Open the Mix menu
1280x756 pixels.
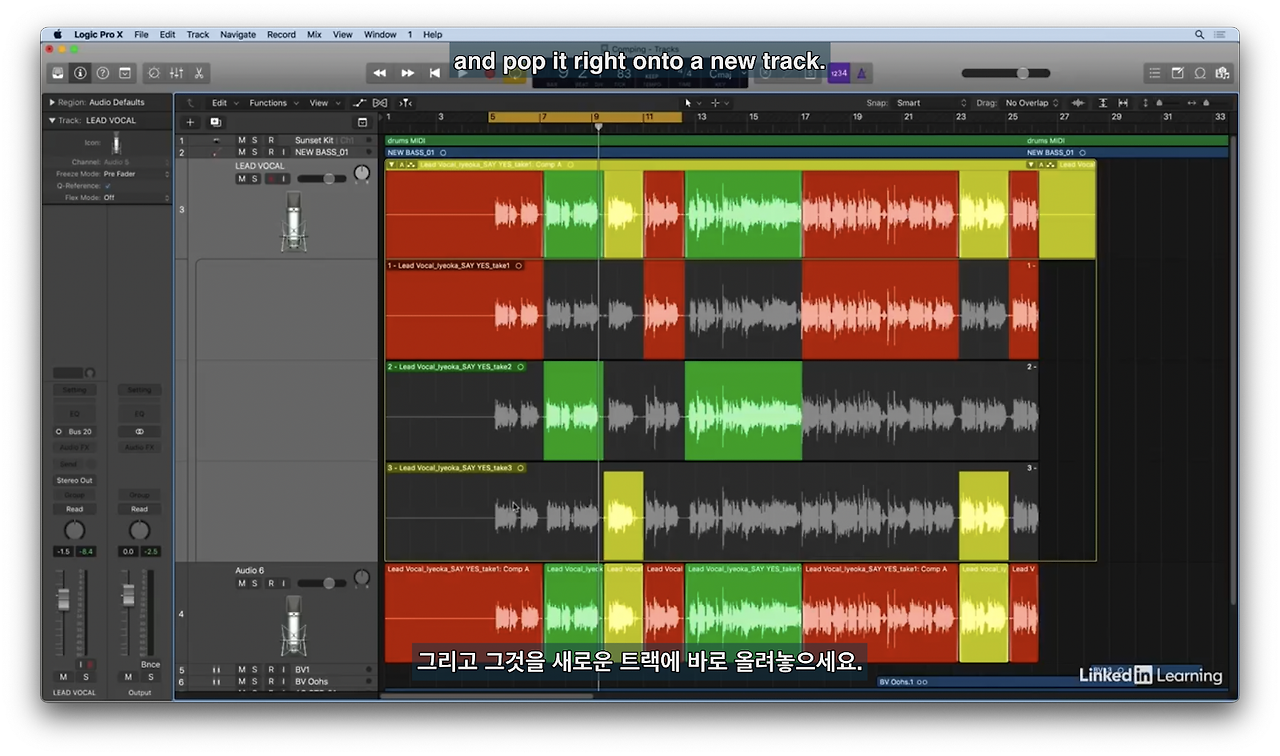314,34
